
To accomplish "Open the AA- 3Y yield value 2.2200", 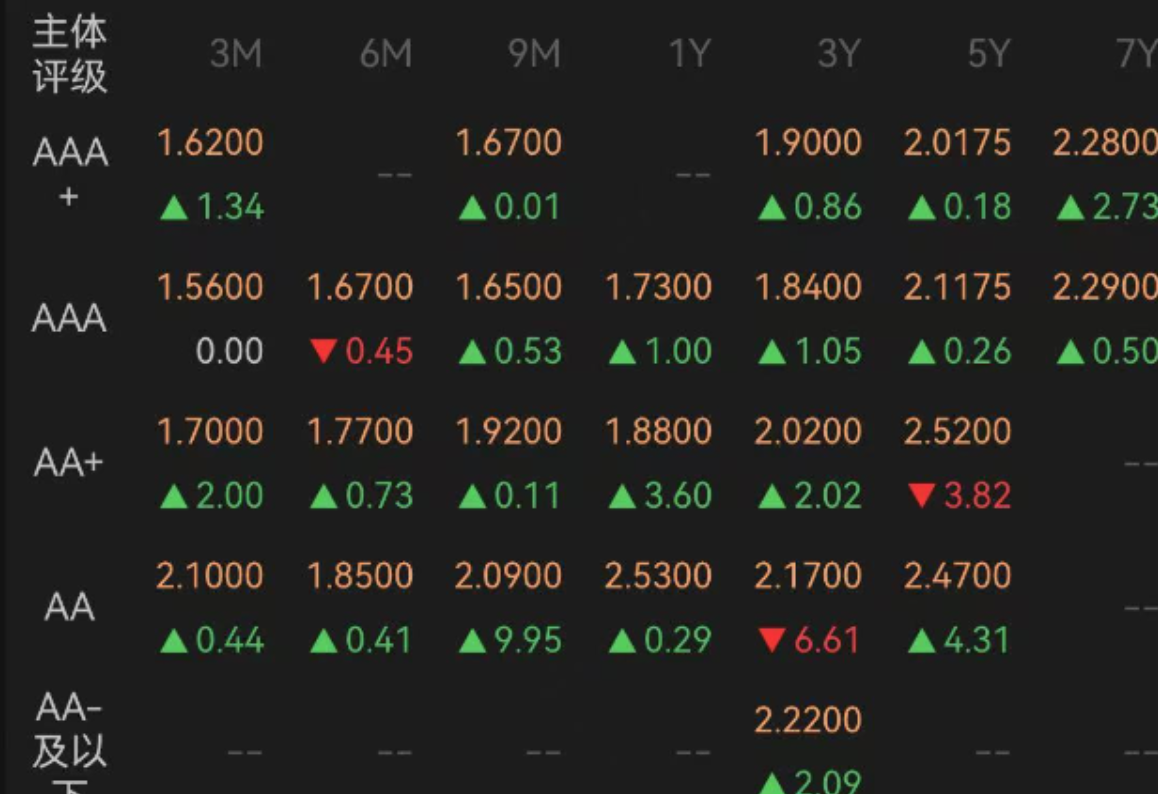I will pyautogui.click(x=808, y=720).
